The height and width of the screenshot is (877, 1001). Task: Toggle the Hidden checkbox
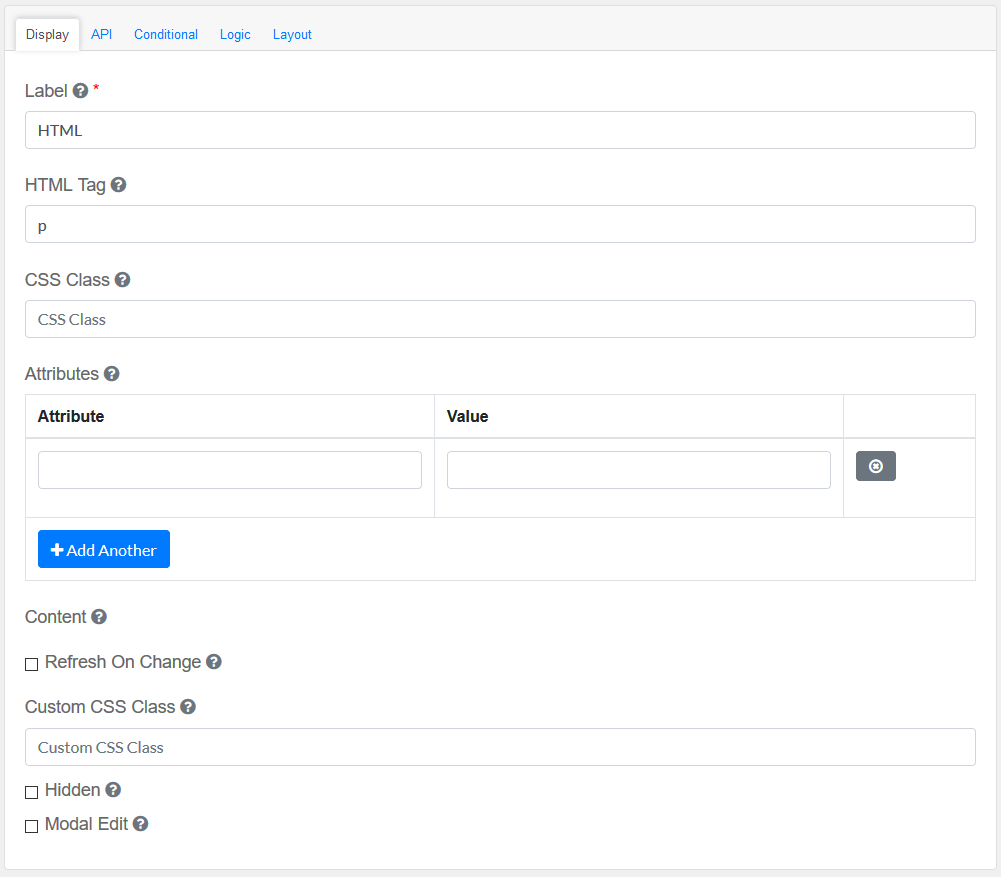coord(32,792)
